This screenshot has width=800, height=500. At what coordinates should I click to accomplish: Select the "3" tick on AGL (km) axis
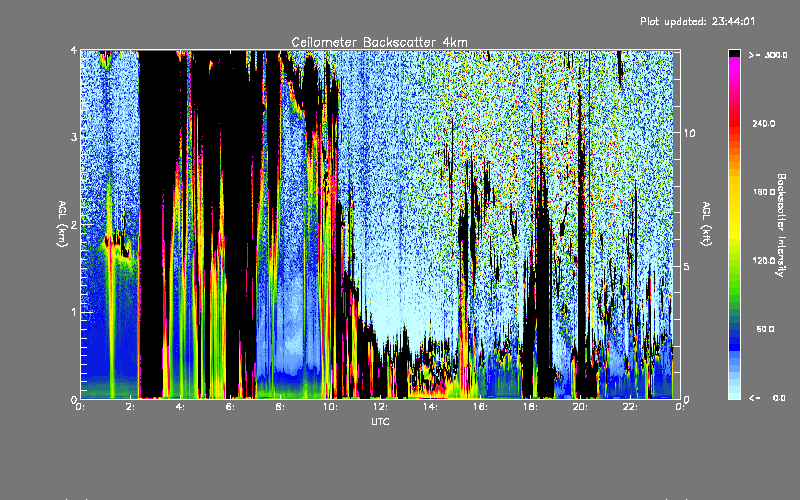click(x=74, y=137)
